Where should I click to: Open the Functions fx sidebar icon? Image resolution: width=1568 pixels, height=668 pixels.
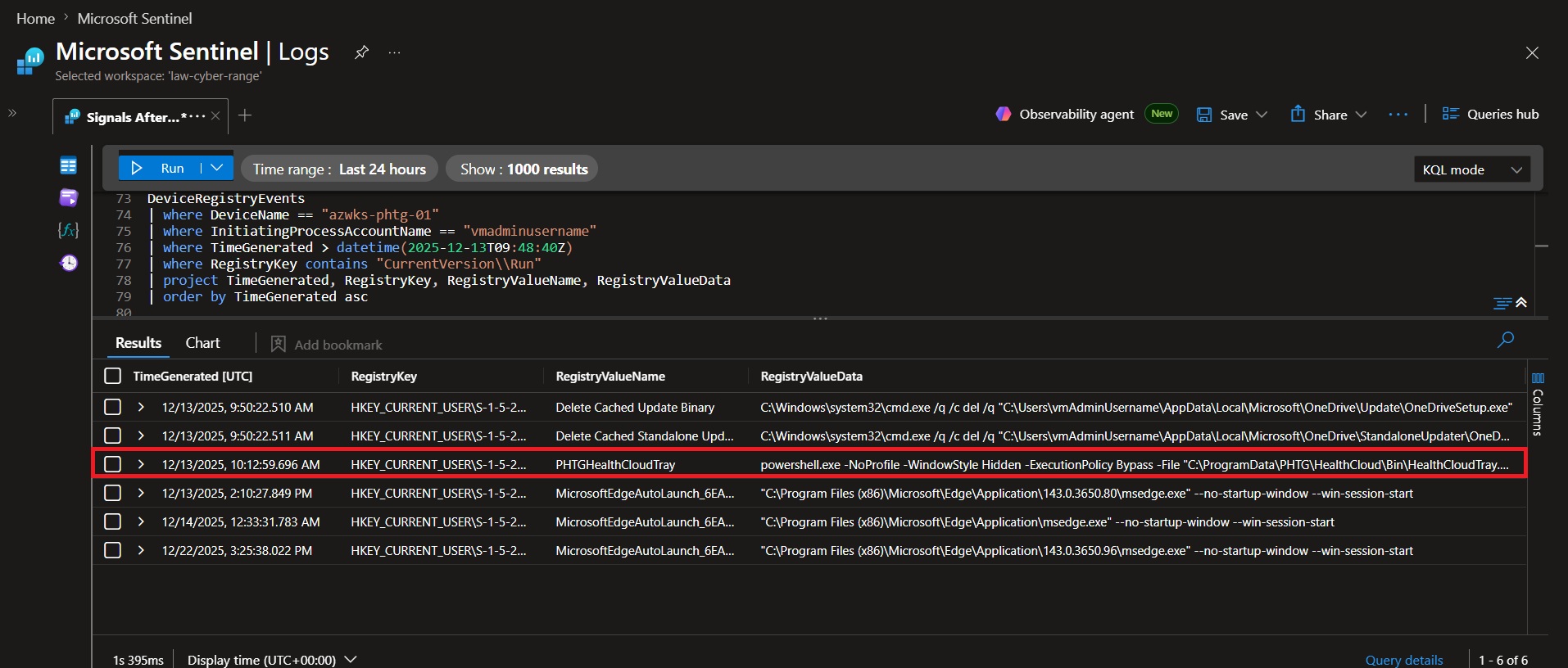(69, 230)
